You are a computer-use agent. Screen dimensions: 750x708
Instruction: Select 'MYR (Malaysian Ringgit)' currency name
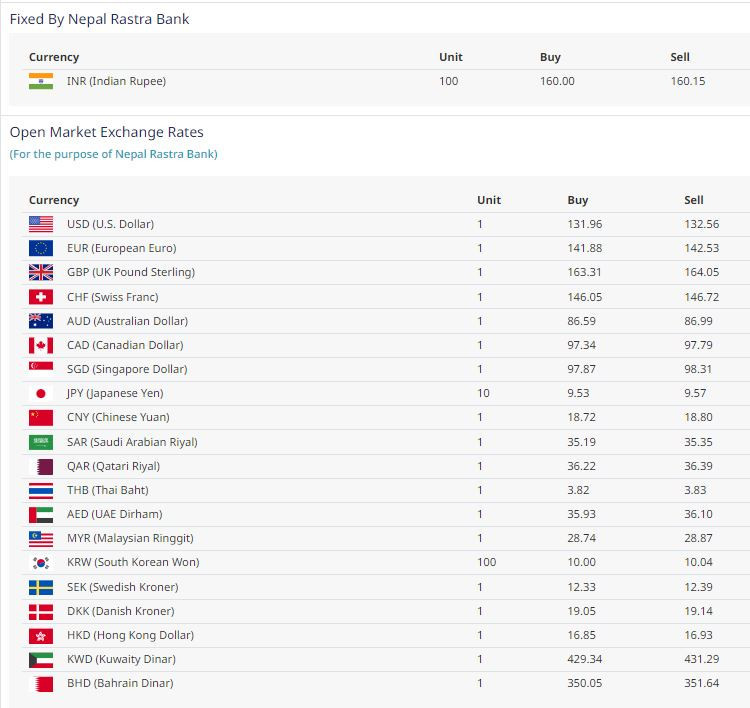[130, 539]
